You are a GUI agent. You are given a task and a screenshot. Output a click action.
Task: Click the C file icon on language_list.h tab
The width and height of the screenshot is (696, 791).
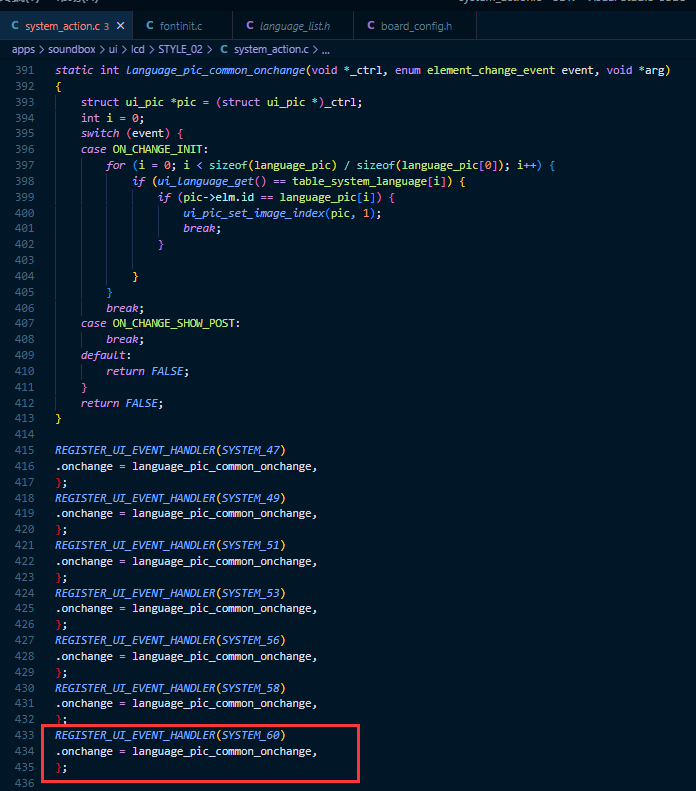tap(250, 25)
